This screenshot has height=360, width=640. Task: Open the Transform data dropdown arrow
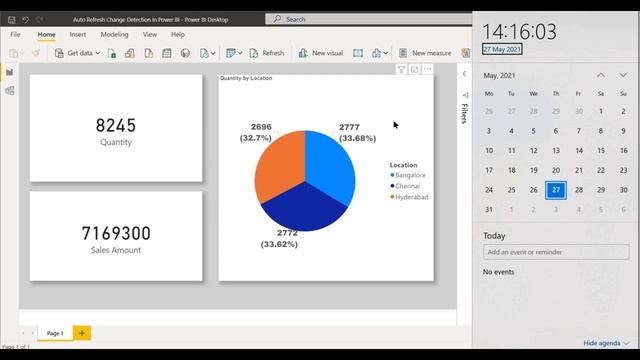(x=240, y=53)
